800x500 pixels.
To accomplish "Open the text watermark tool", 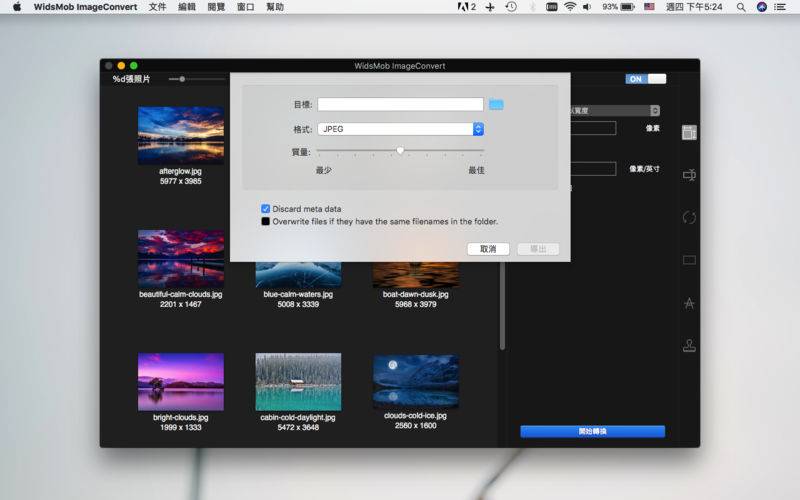I will (x=689, y=304).
